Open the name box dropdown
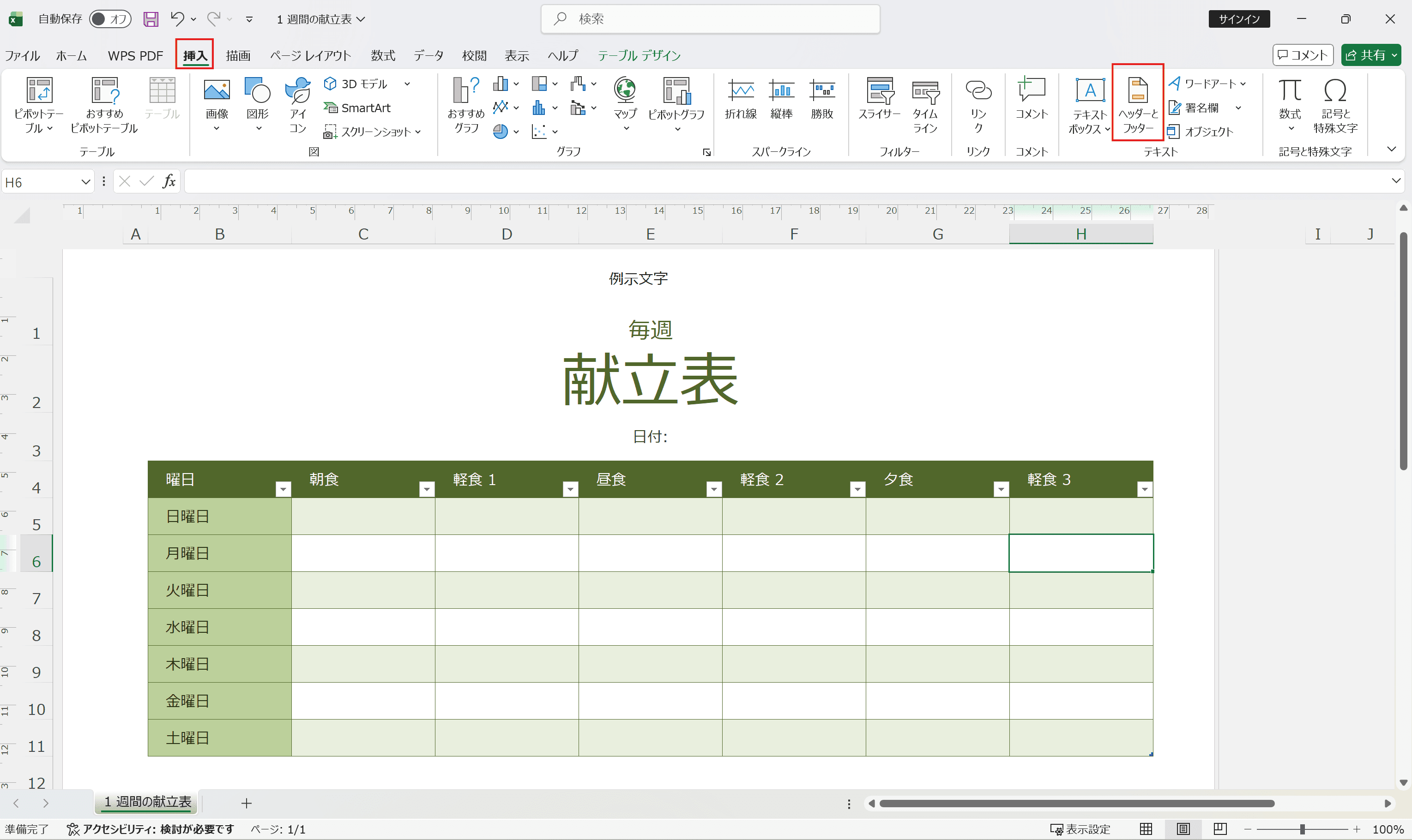 coord(86,181)
